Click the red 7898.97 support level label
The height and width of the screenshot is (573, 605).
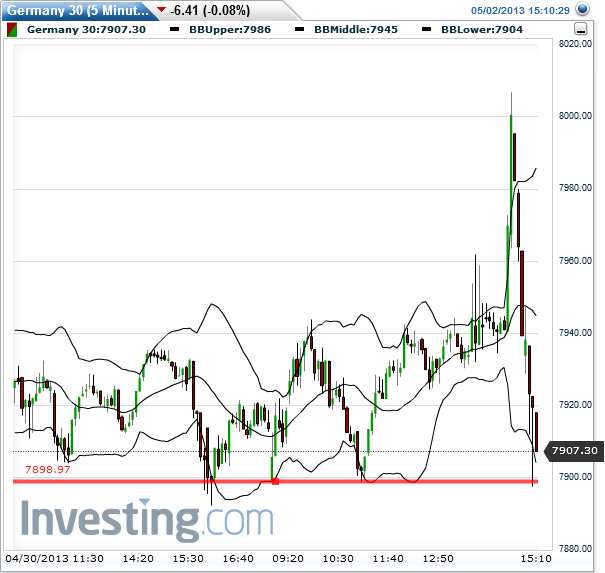coord(47,470)
